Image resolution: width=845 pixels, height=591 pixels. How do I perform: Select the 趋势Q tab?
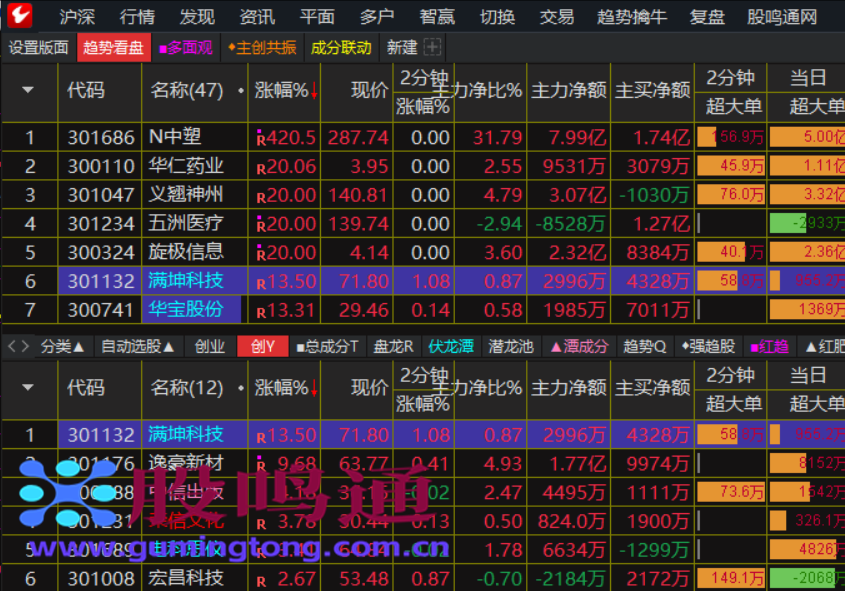[x=645, y=346]
